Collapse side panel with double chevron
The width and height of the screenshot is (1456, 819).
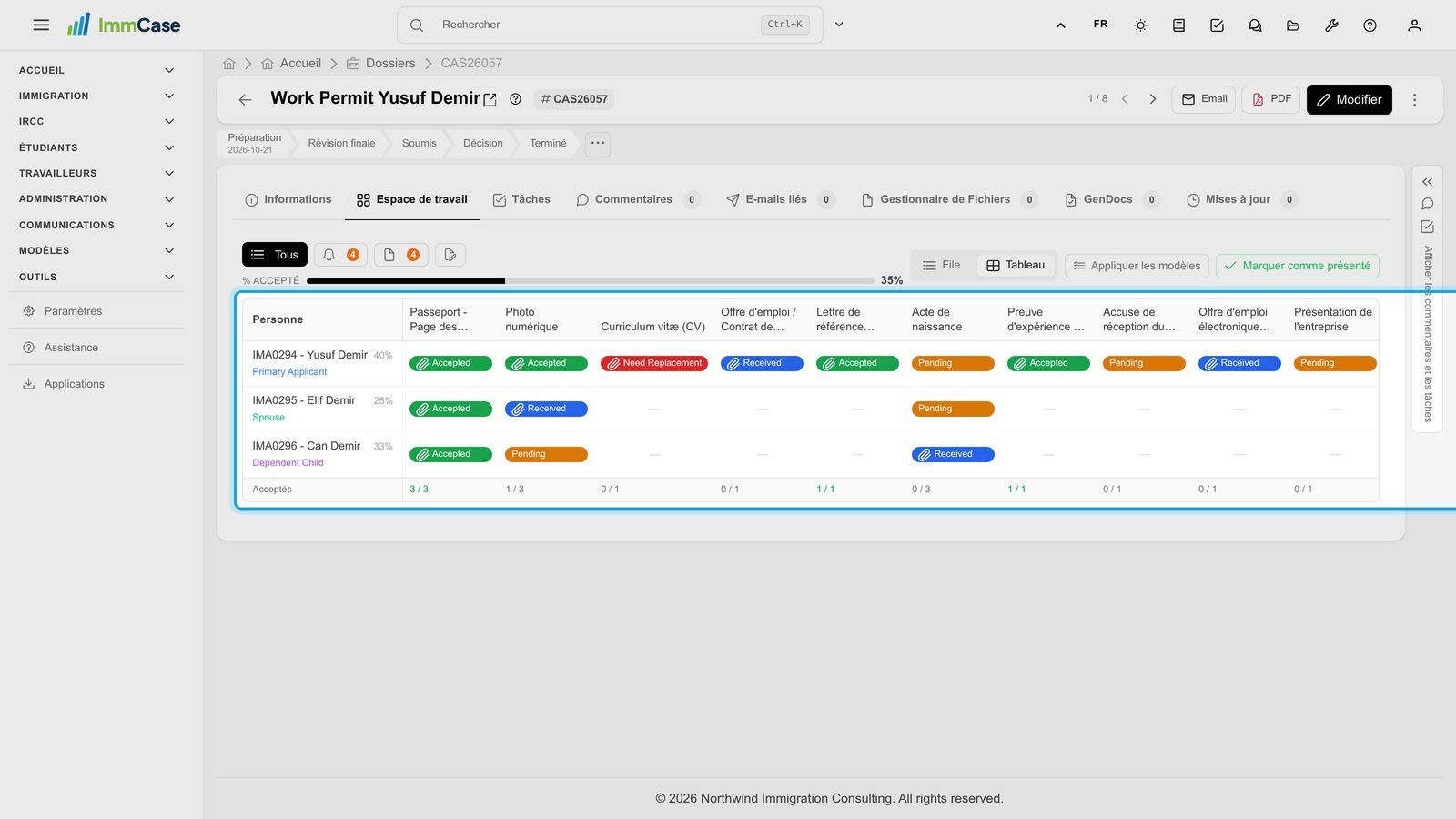coord(1427,182)
